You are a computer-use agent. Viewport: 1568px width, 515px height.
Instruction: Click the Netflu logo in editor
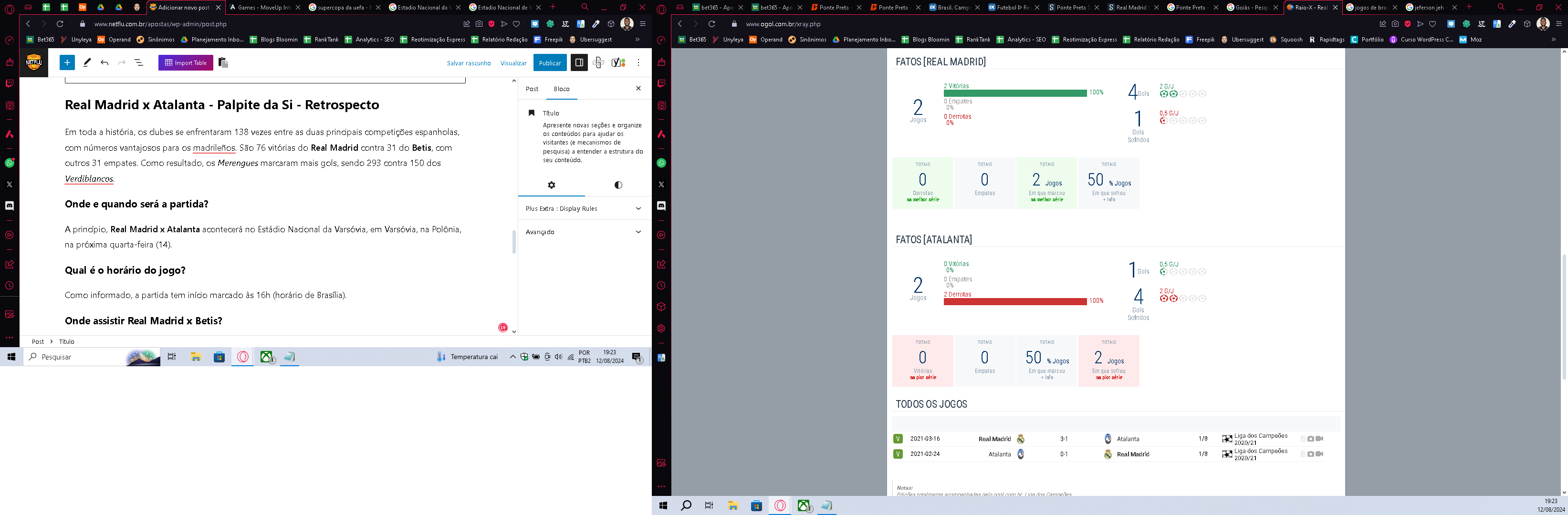click(33, 62)
